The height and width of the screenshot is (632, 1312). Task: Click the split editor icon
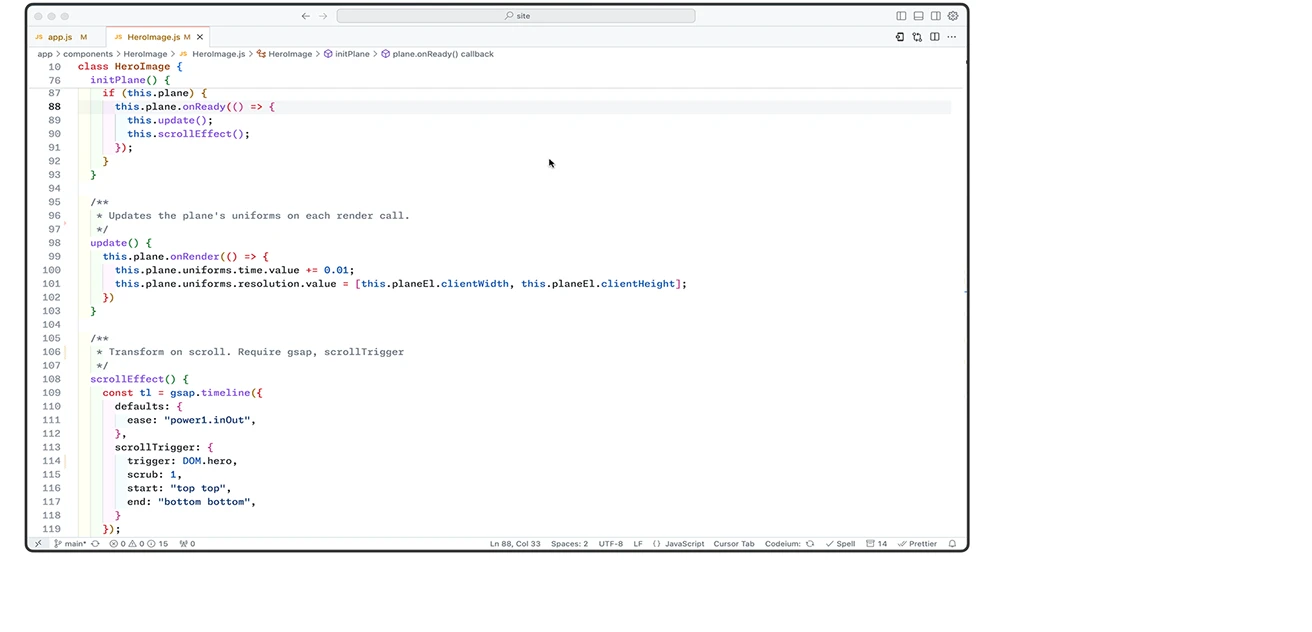coord(934,37)
